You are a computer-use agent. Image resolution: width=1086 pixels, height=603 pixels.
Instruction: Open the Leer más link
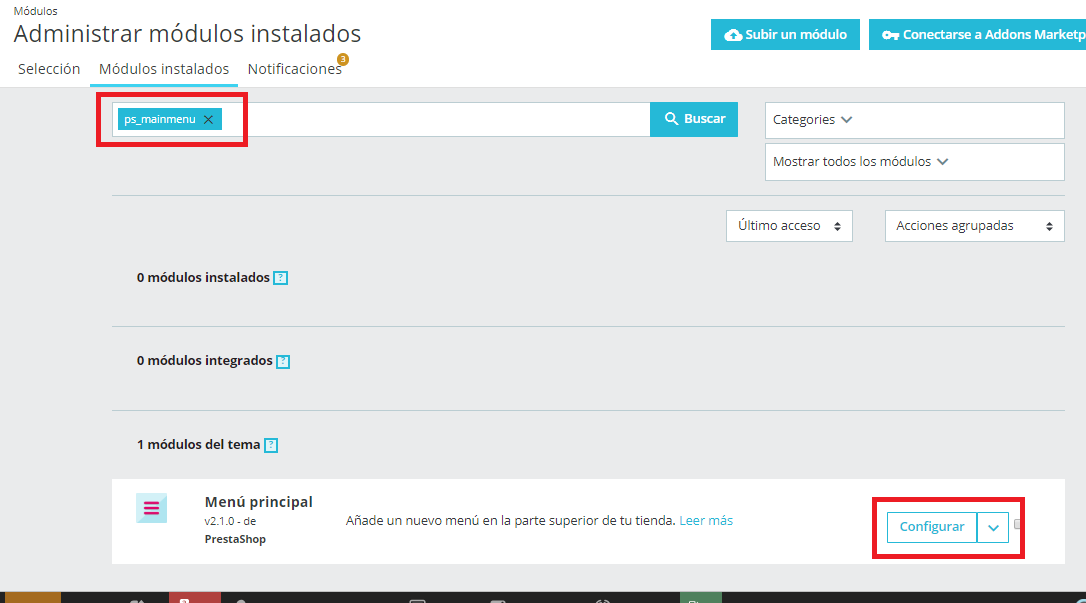pos(706,521)
